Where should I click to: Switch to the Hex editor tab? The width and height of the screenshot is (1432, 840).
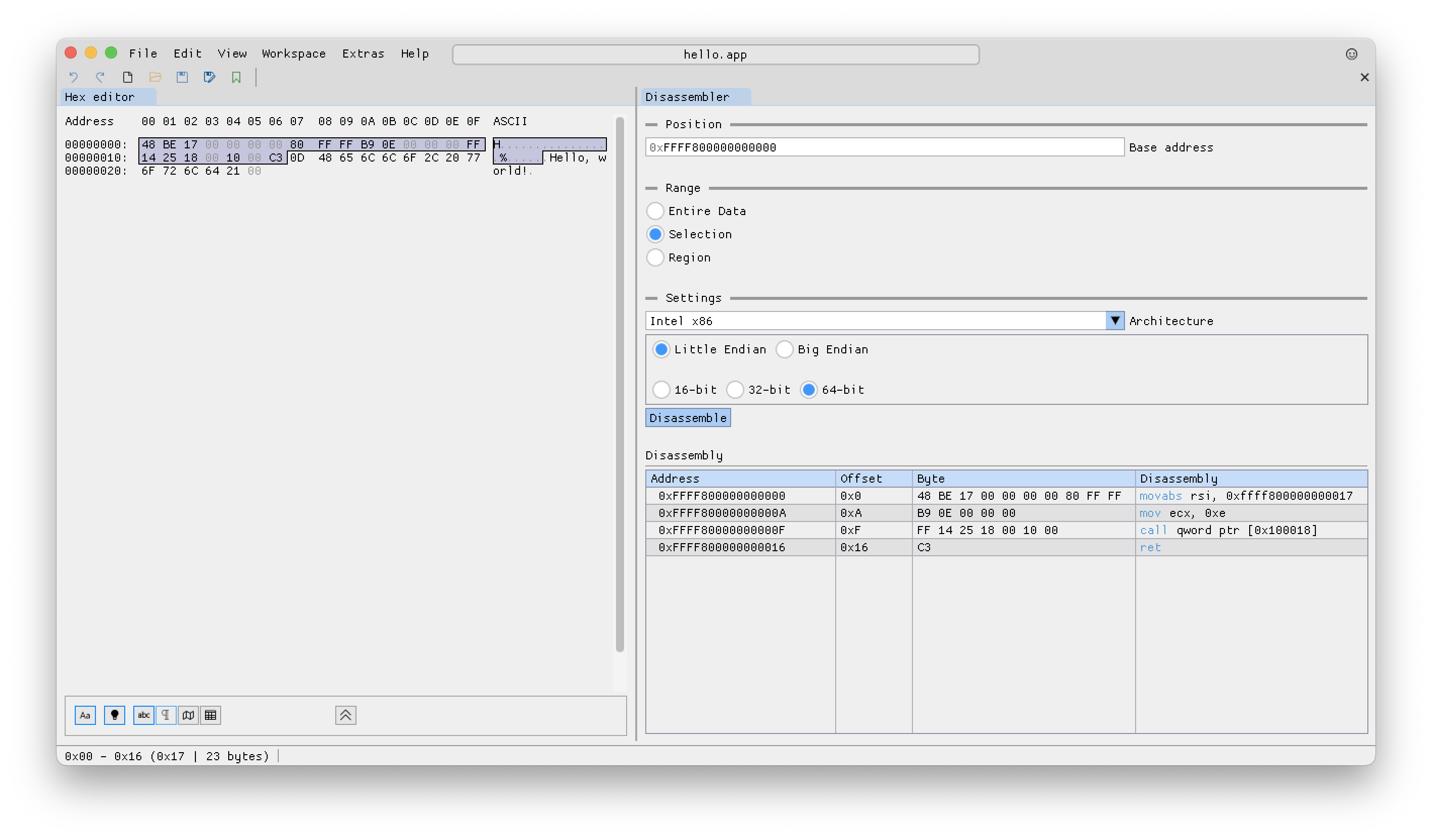tap(108, 97)
